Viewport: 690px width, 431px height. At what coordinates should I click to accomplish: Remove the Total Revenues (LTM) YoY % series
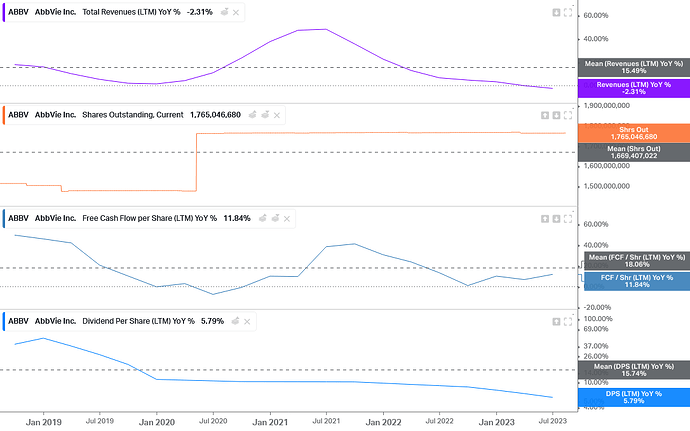pyautogui.click(x=236, y=12)
